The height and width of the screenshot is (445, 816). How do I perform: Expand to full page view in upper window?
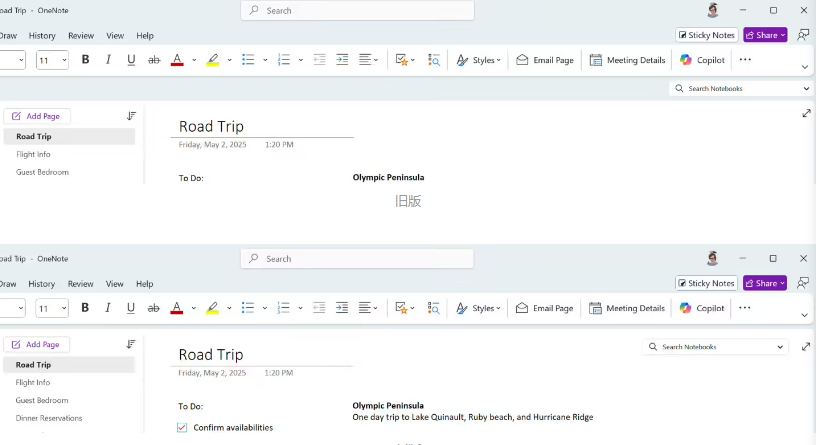tap(806, 114)
